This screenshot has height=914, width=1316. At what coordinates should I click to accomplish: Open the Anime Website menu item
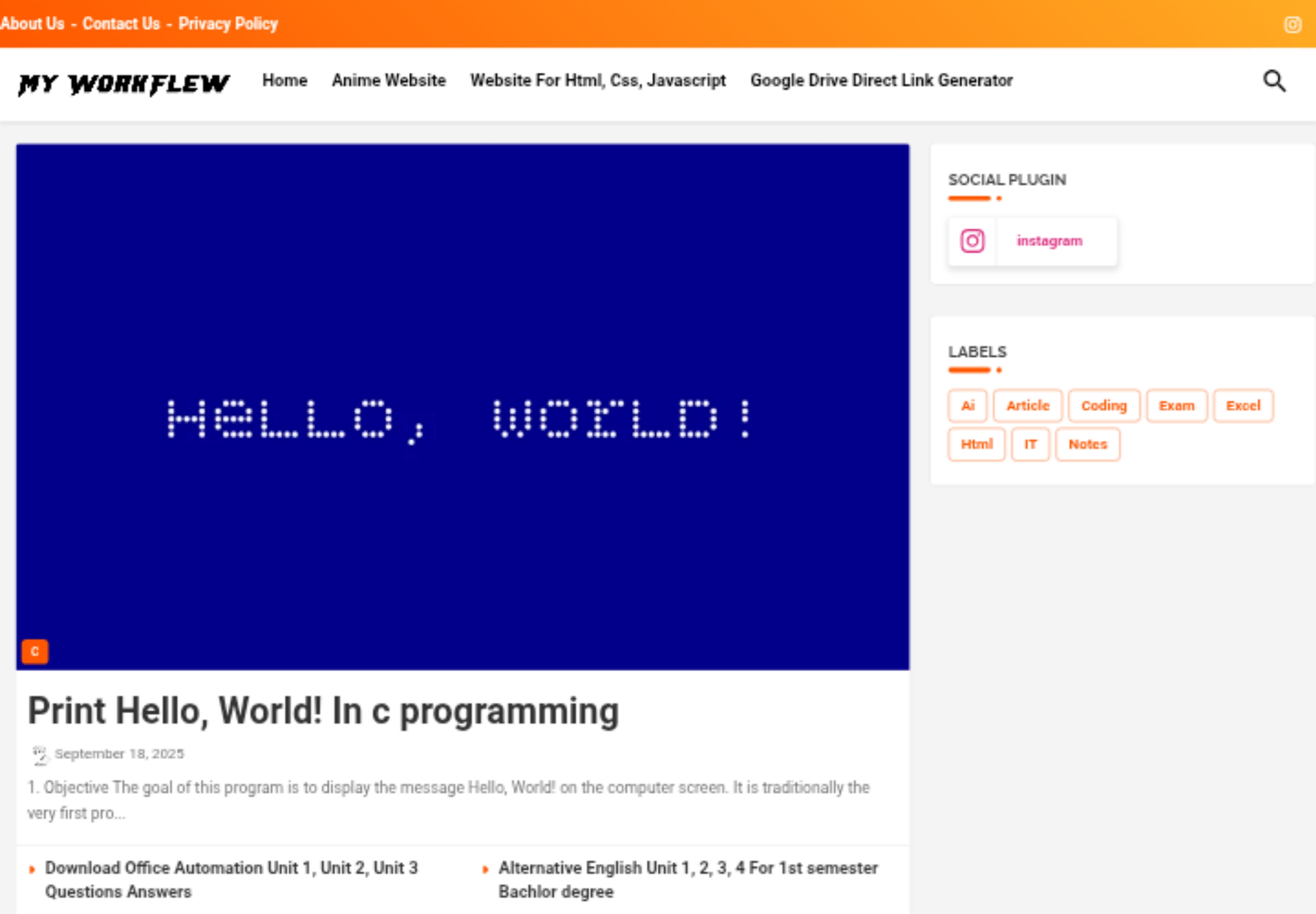(x=389, y=81)
